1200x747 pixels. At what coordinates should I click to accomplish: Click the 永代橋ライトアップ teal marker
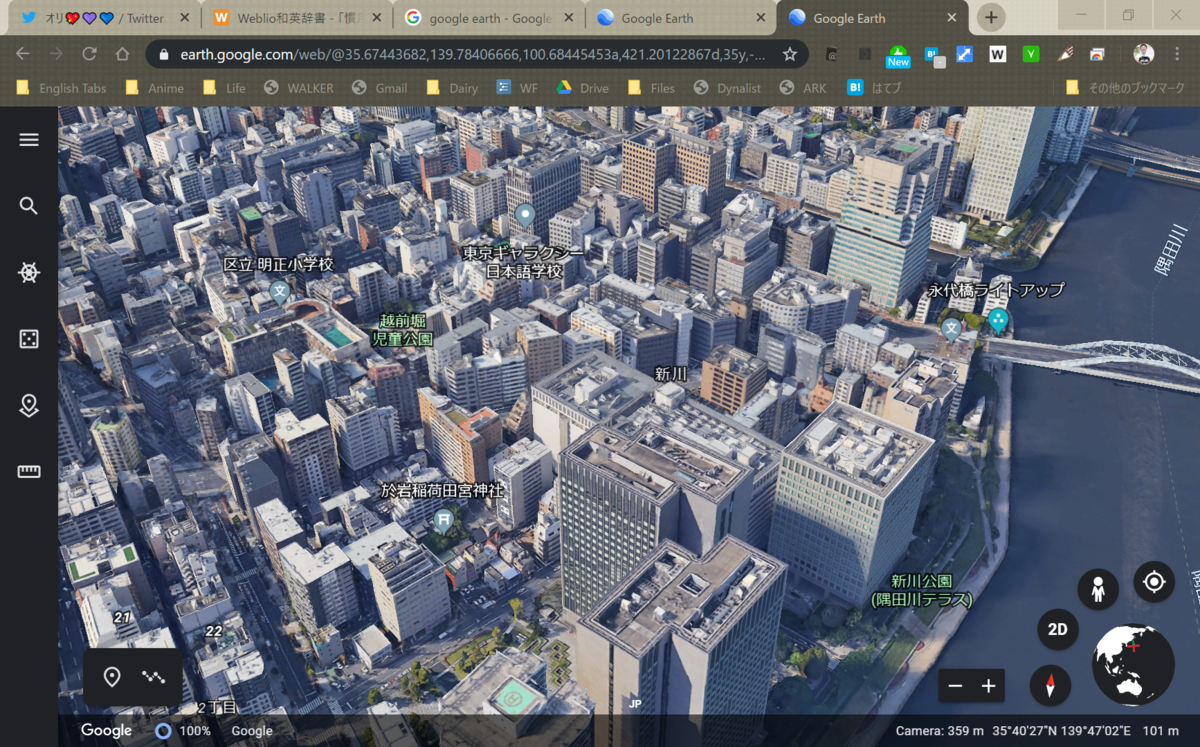(997, 321)
